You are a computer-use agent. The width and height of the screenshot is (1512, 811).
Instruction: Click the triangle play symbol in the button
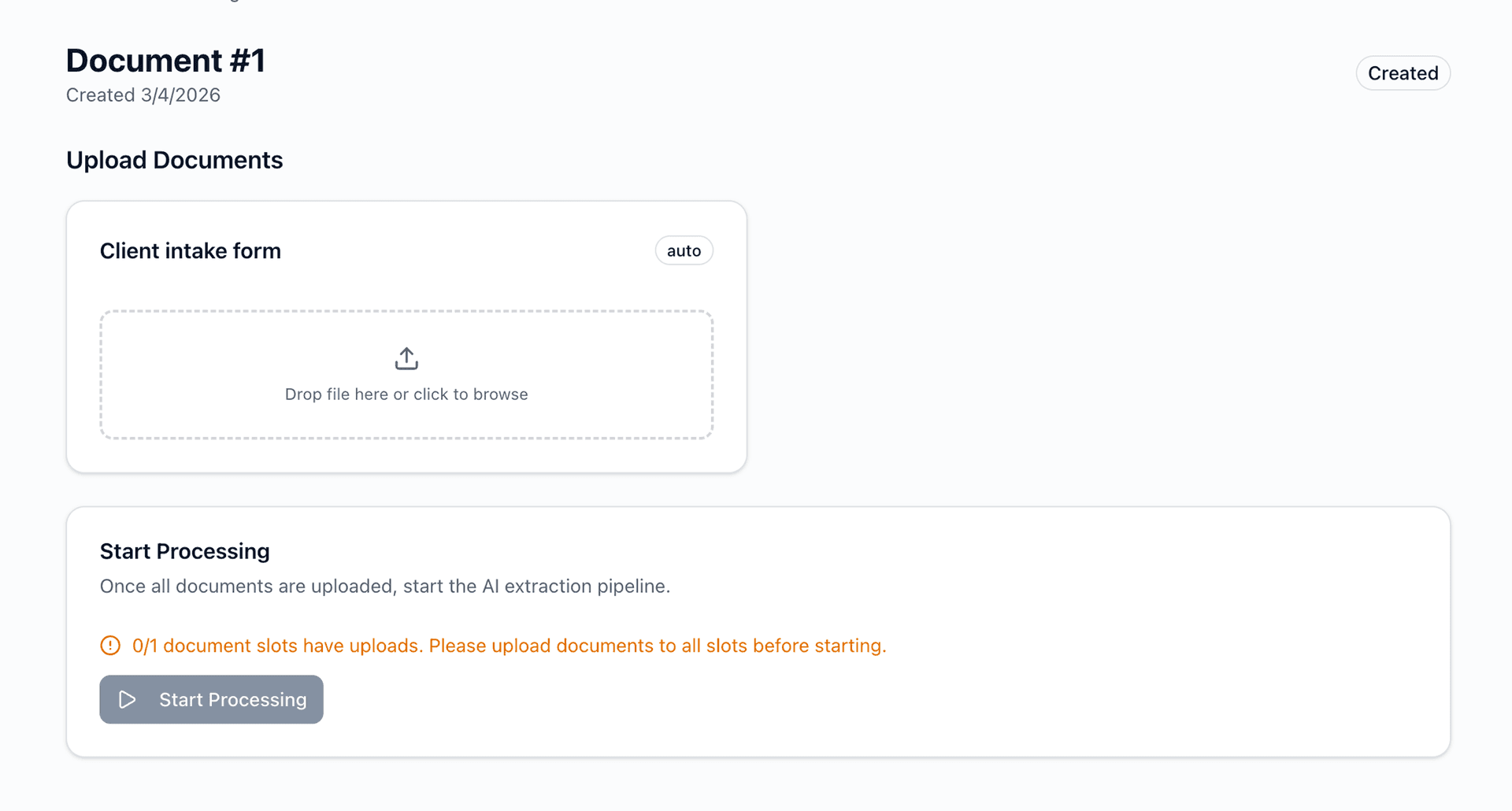(x=127, y=699)
